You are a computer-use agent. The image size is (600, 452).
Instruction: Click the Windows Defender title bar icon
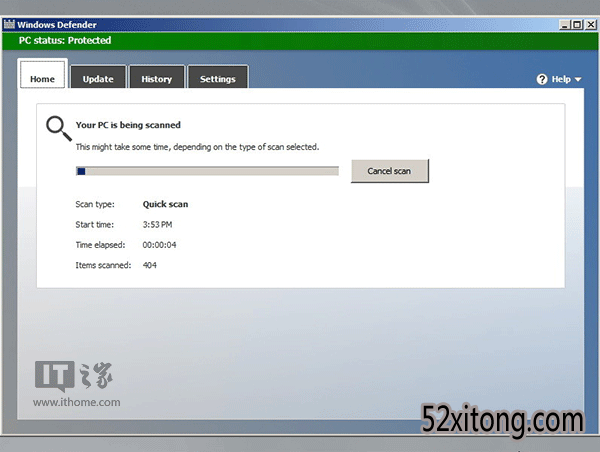pos(9,24)
